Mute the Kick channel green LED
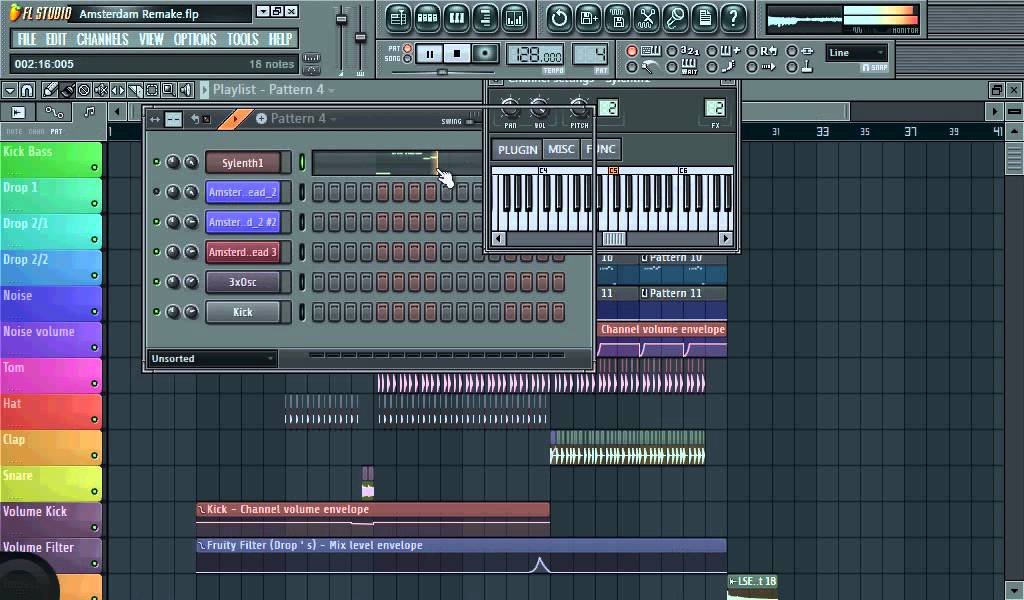Viewport: 1024px width, 600px height. tap(156, 311)
